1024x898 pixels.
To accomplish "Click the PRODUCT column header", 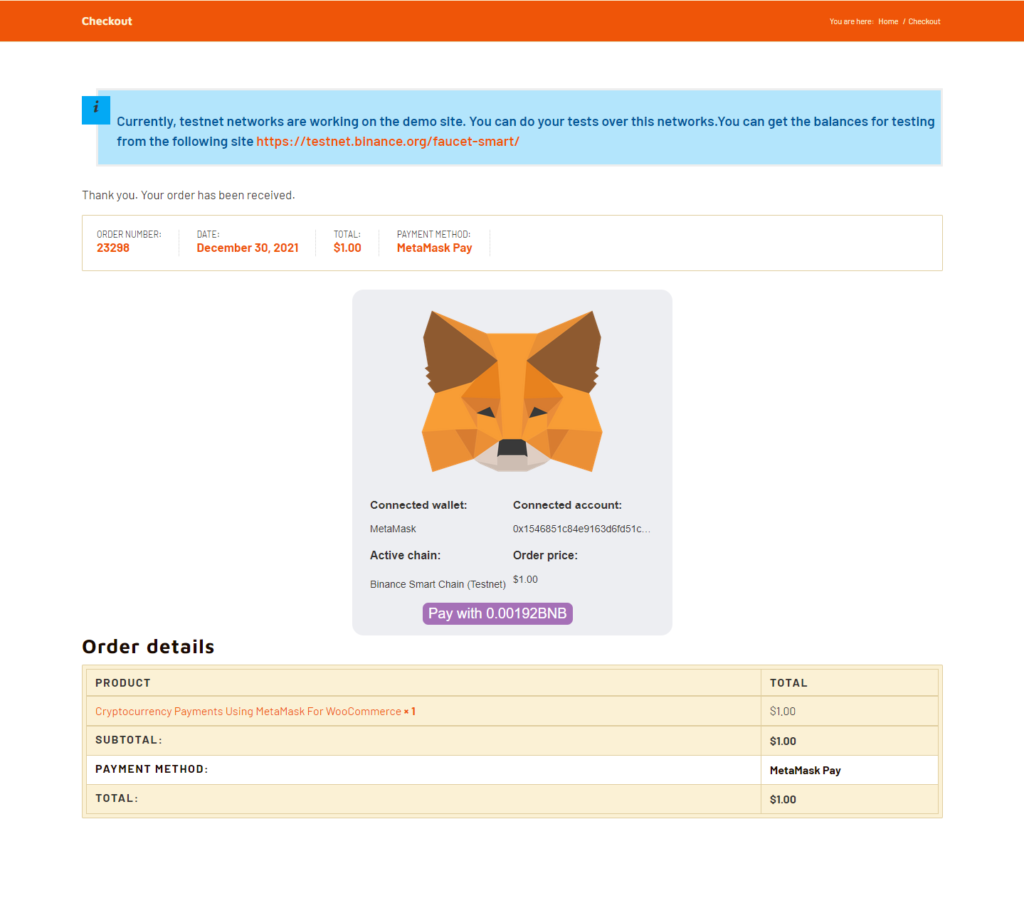I will pyautogui.click(x=123, y=682).
